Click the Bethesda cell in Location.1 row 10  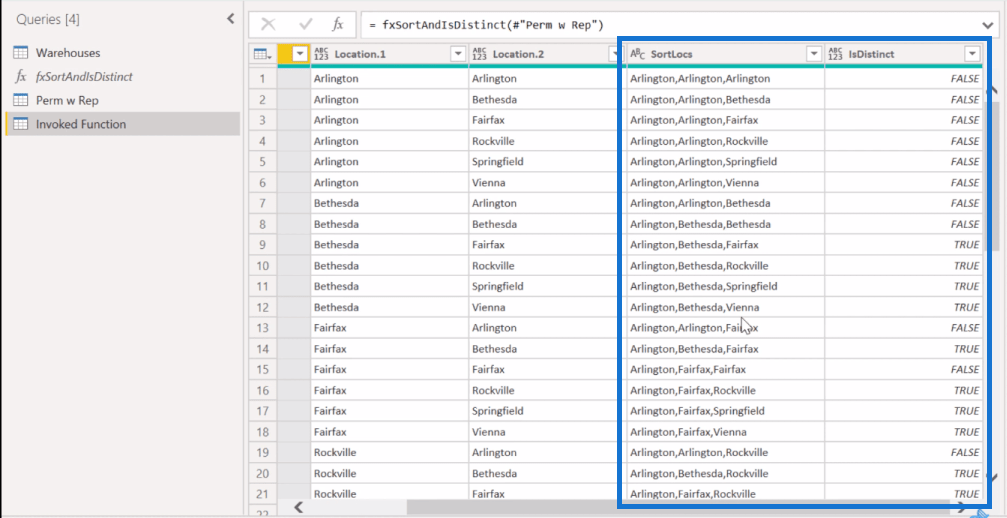[390, 266]
